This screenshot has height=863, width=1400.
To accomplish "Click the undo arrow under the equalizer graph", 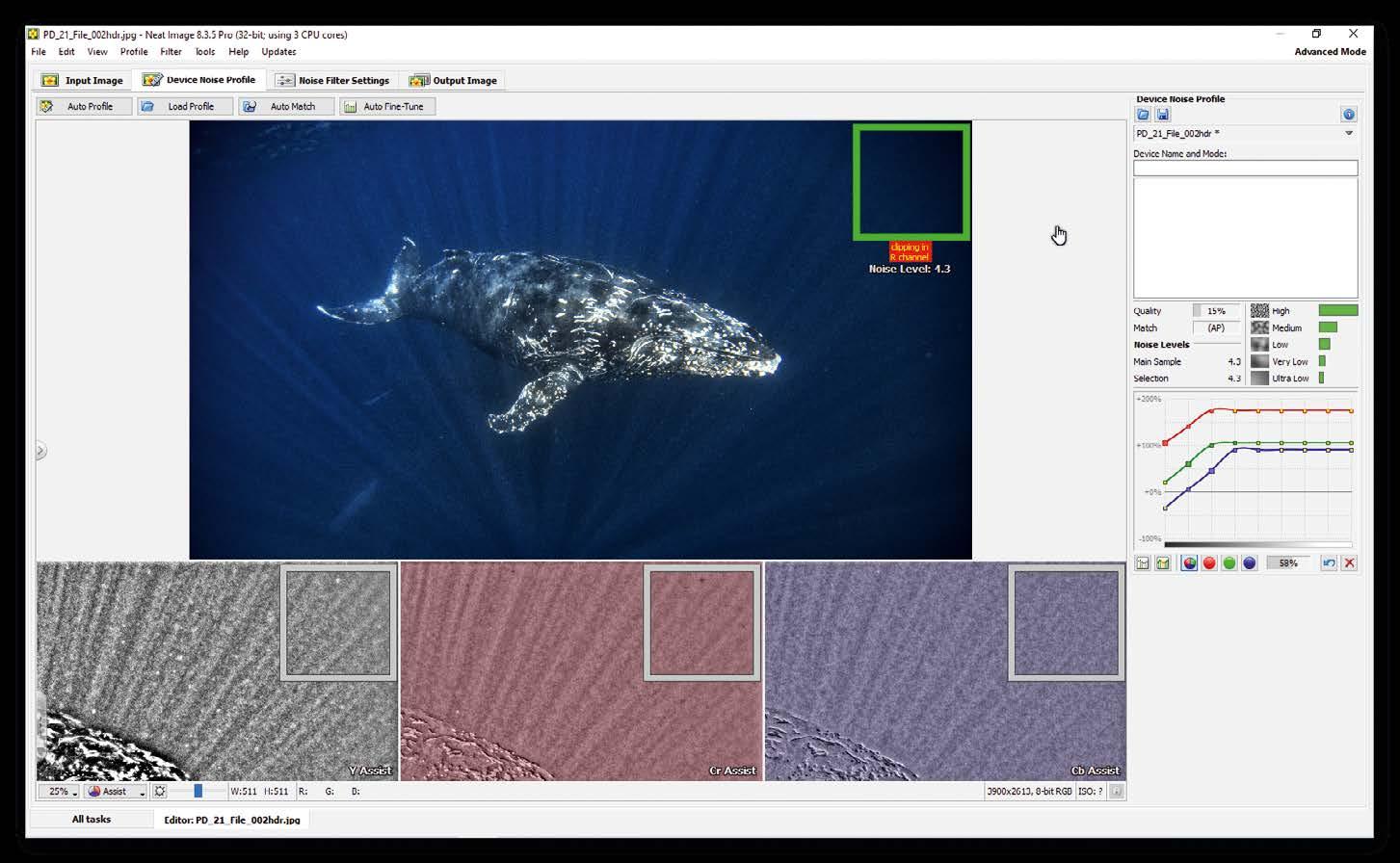I will pos(1329,563).
